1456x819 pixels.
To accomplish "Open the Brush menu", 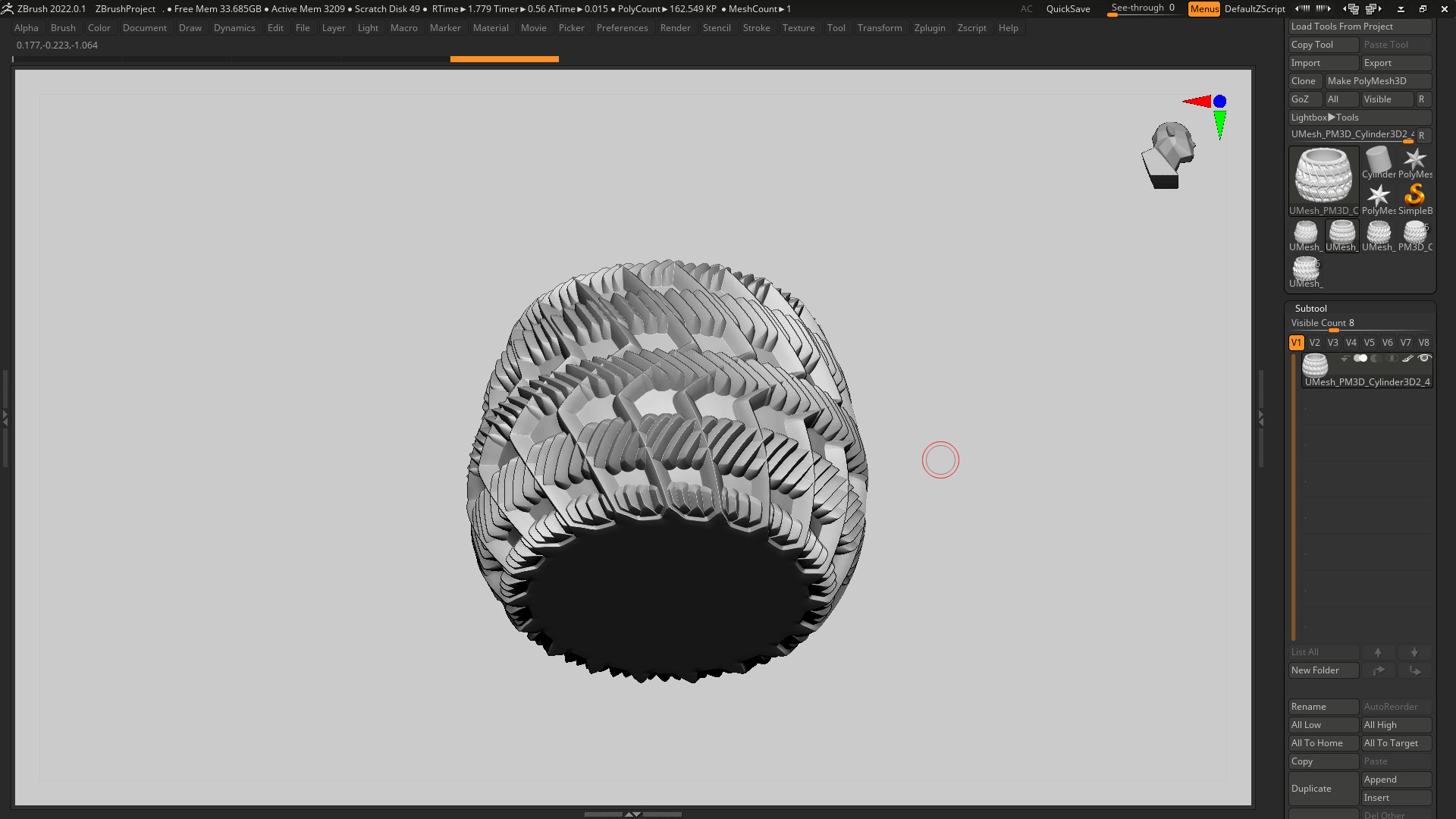I will click(63, 28).
